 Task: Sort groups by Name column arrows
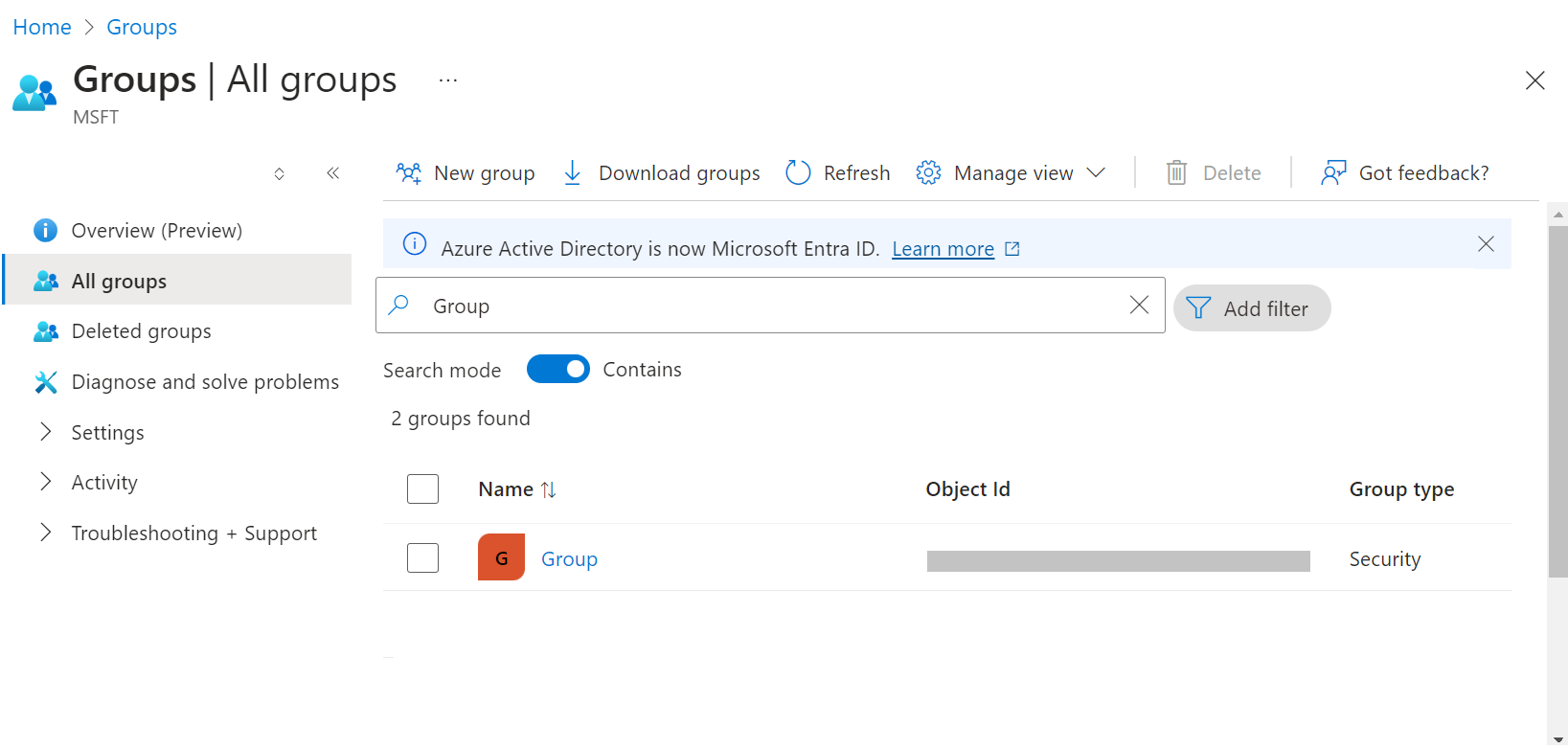(x=549, y=490)
